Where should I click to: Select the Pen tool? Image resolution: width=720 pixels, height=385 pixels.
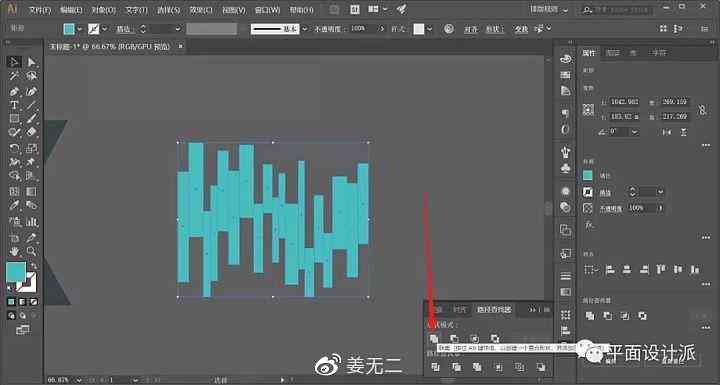(x=14, y=91)
